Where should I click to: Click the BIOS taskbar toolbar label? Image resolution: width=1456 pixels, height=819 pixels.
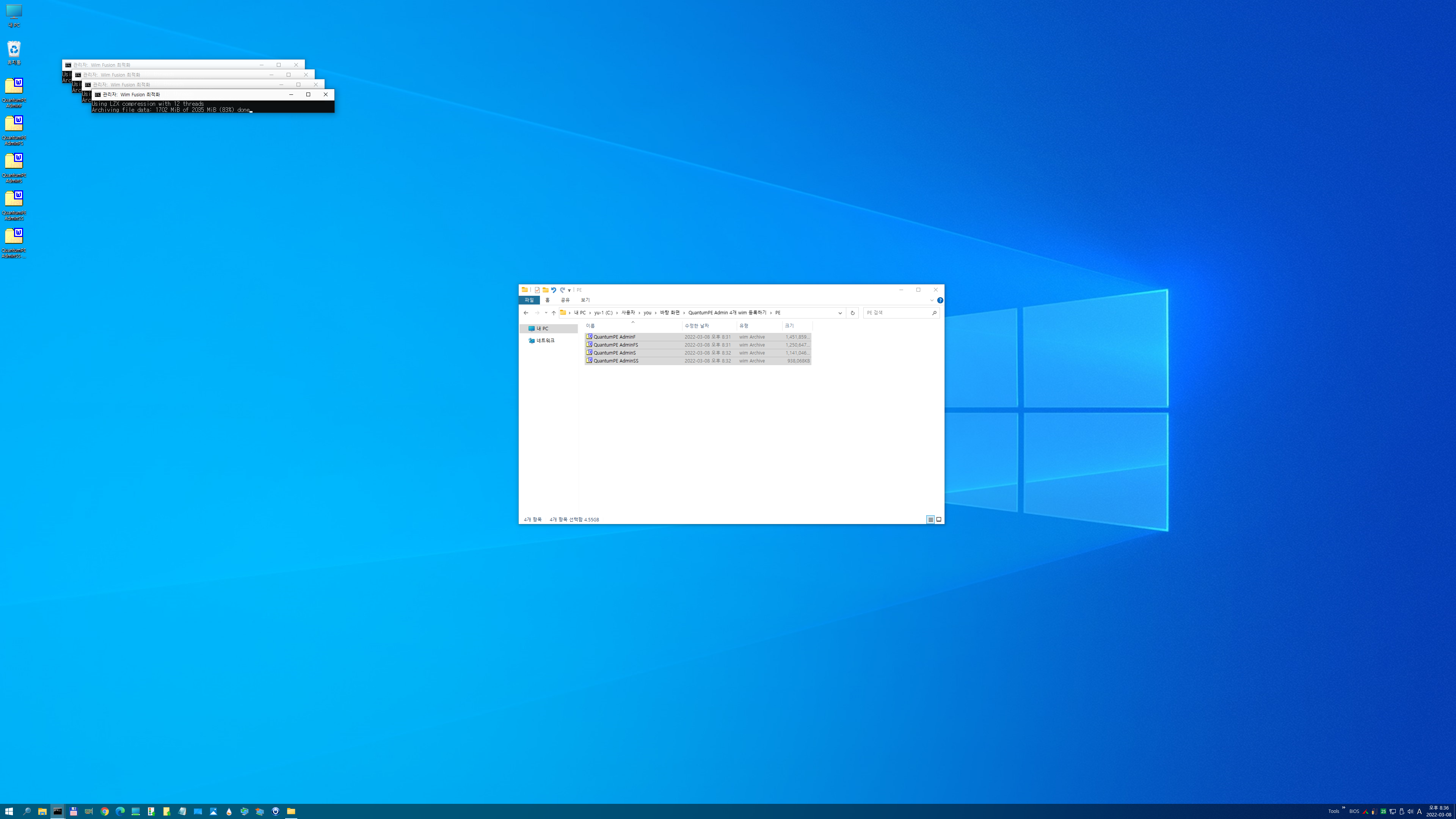point(1354,812)
